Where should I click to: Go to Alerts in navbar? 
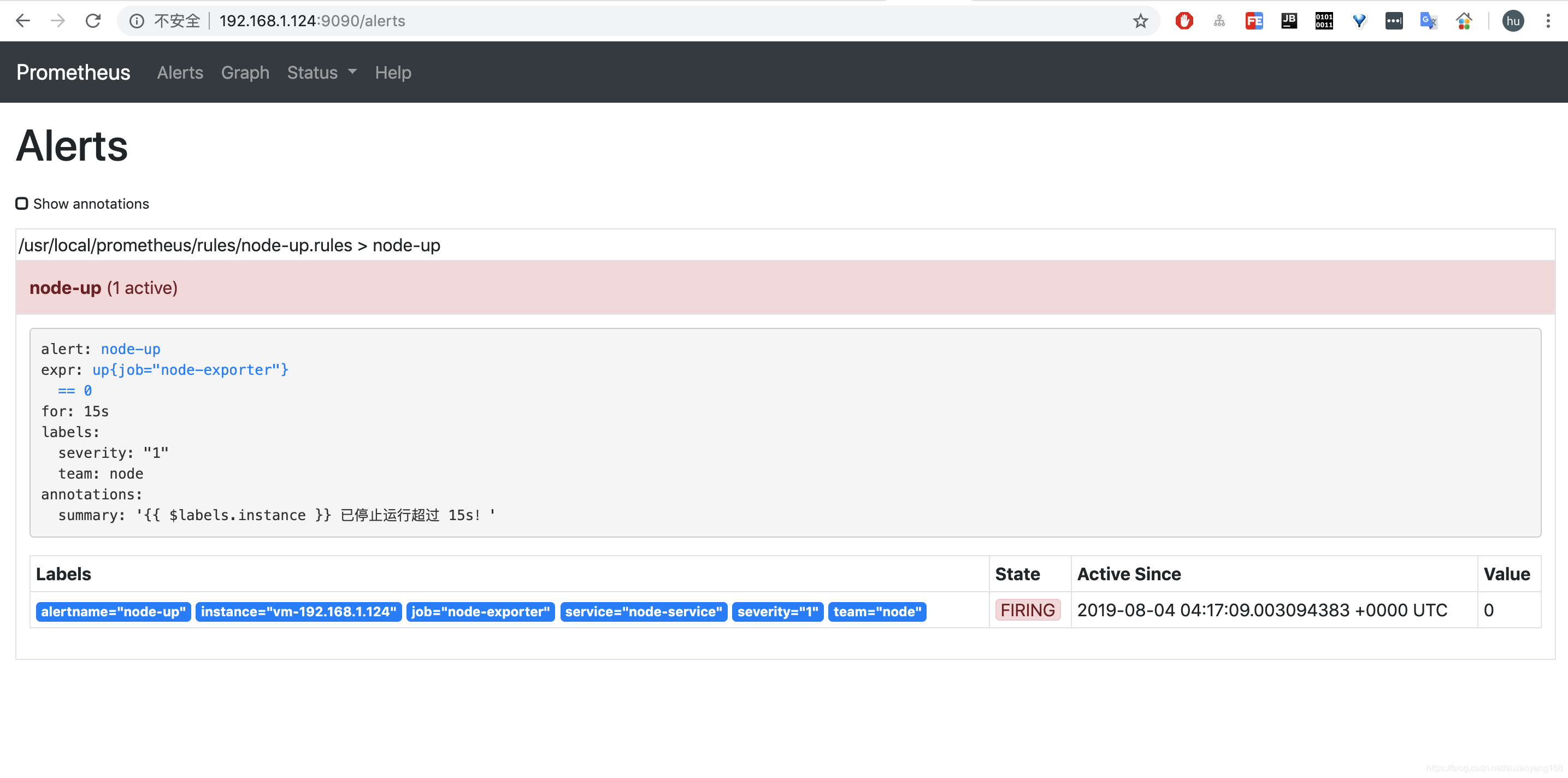tap(180, 73)
